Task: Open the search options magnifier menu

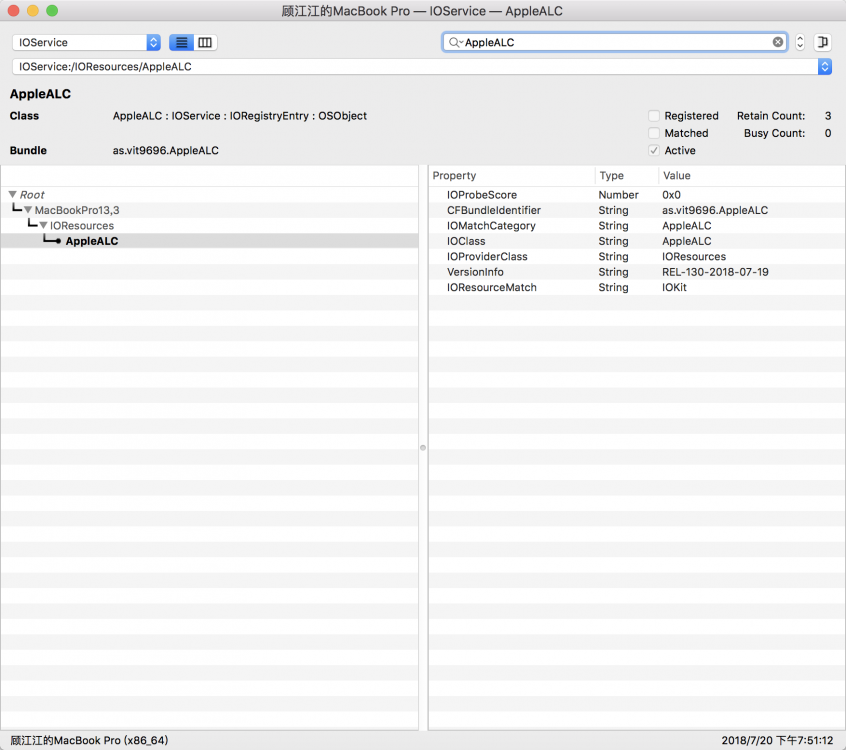Action: [455, 42]
